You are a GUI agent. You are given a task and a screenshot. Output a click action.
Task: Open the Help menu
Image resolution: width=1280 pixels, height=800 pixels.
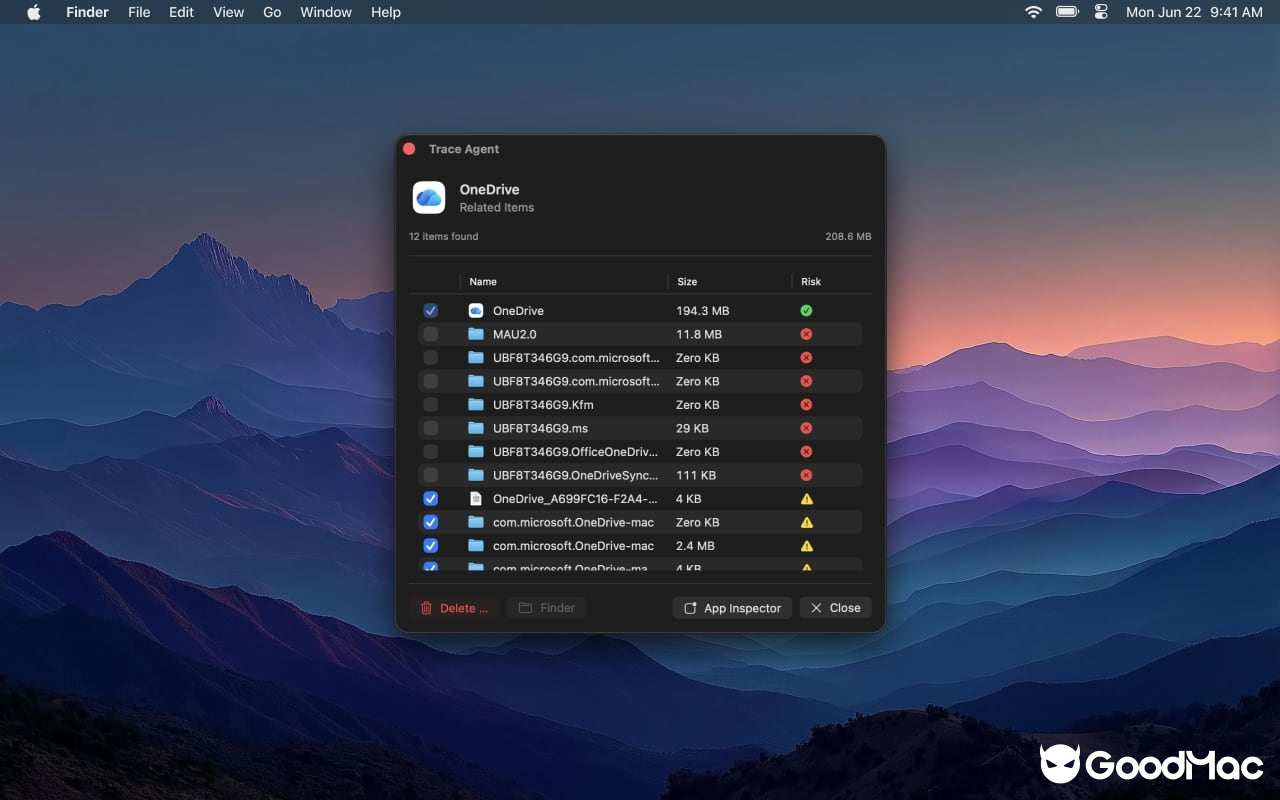coord(386,12)
